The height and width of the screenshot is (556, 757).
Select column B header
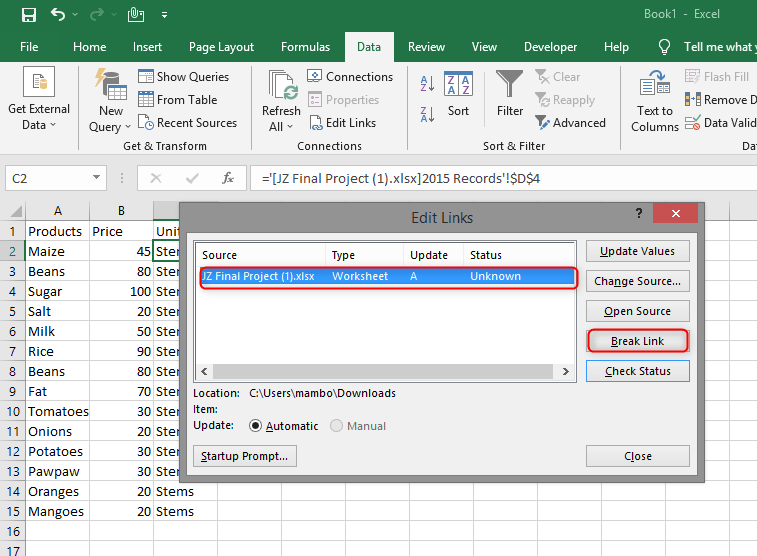click(x=121, y=211)
